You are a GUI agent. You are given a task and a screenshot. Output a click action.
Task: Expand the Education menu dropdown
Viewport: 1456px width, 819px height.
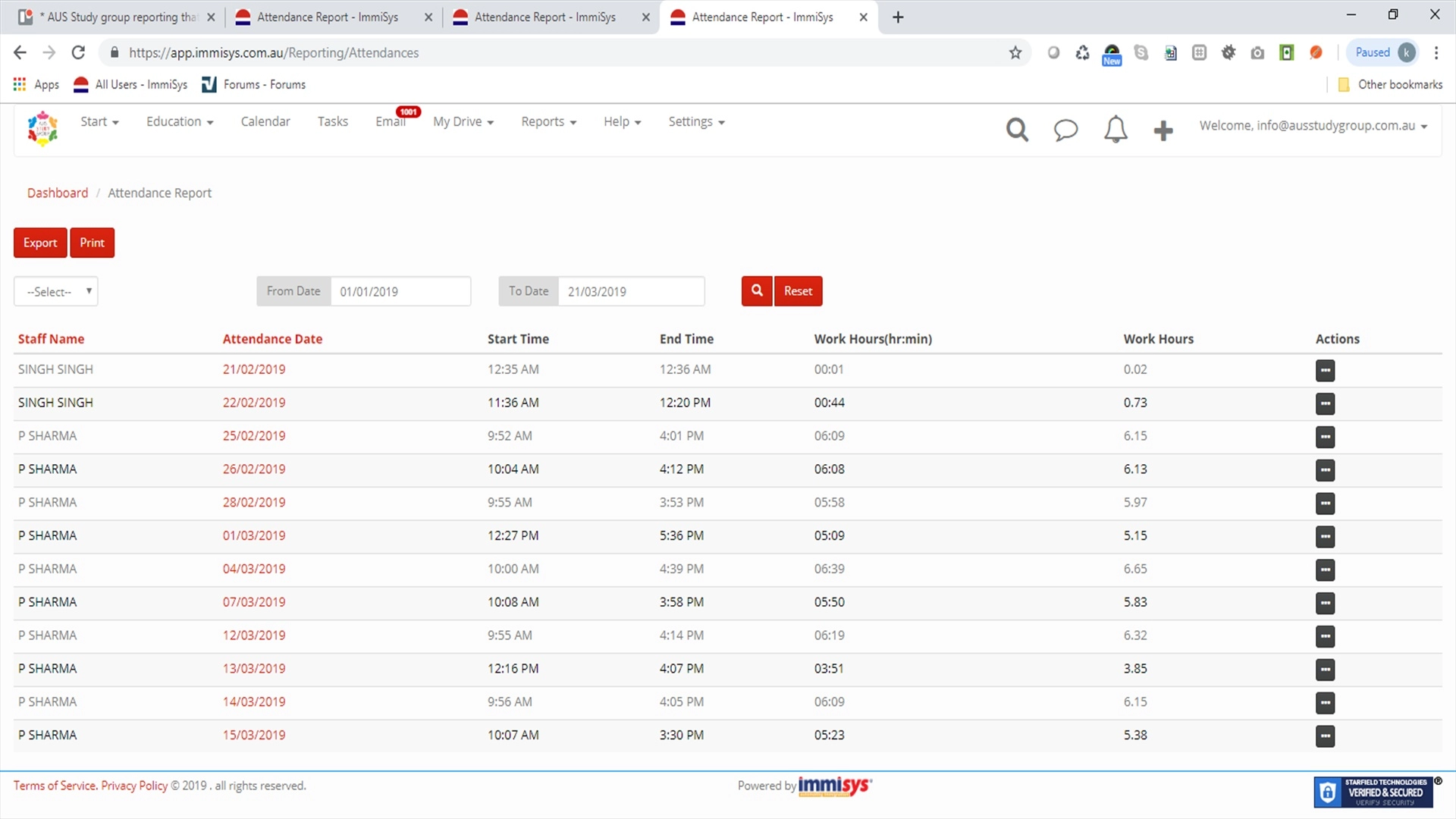click(179, 122)
